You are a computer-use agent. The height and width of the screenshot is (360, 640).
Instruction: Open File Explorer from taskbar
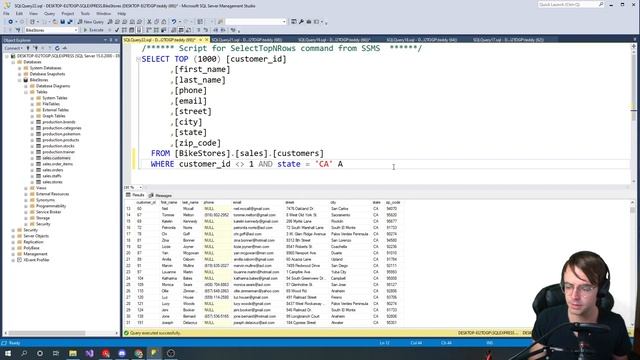pos(73,353)
